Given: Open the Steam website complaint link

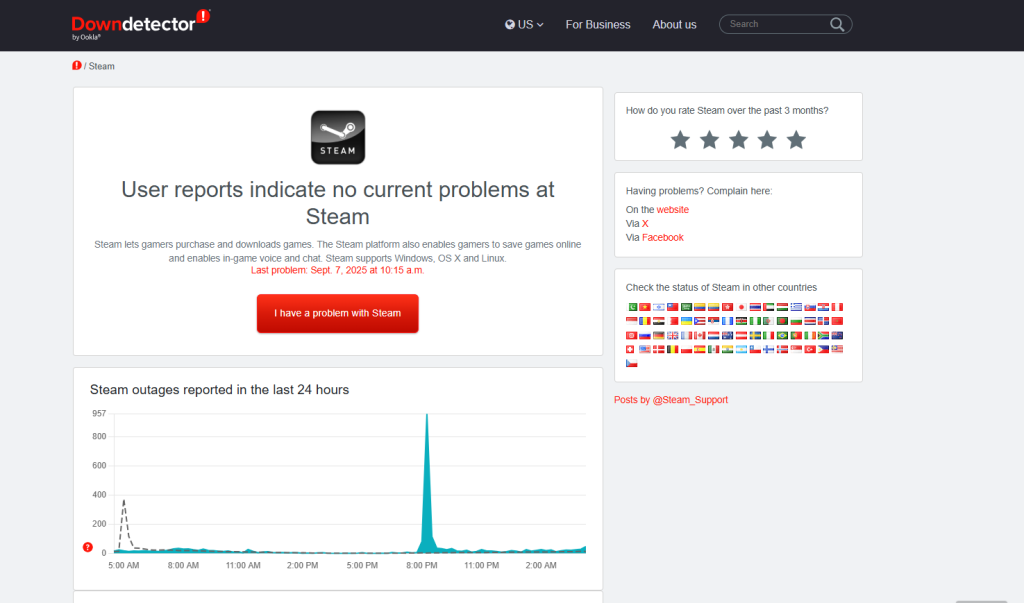Looking at the screenshot, I should (673, 210).
